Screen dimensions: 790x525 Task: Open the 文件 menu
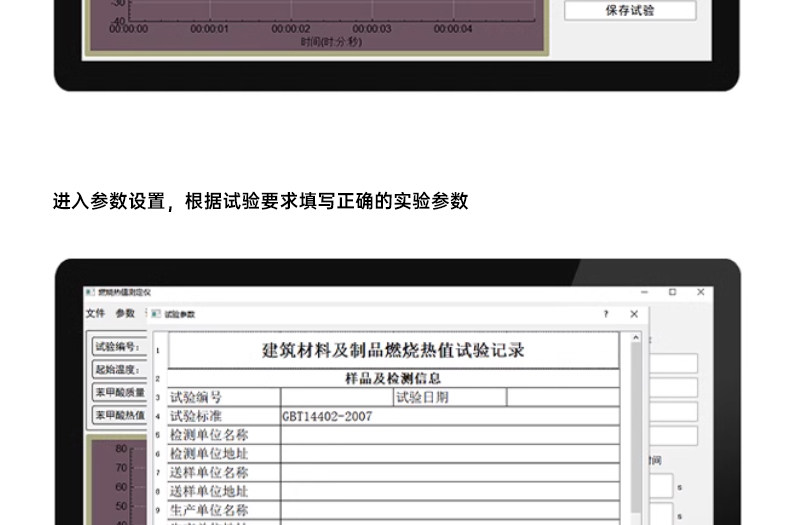95,313
